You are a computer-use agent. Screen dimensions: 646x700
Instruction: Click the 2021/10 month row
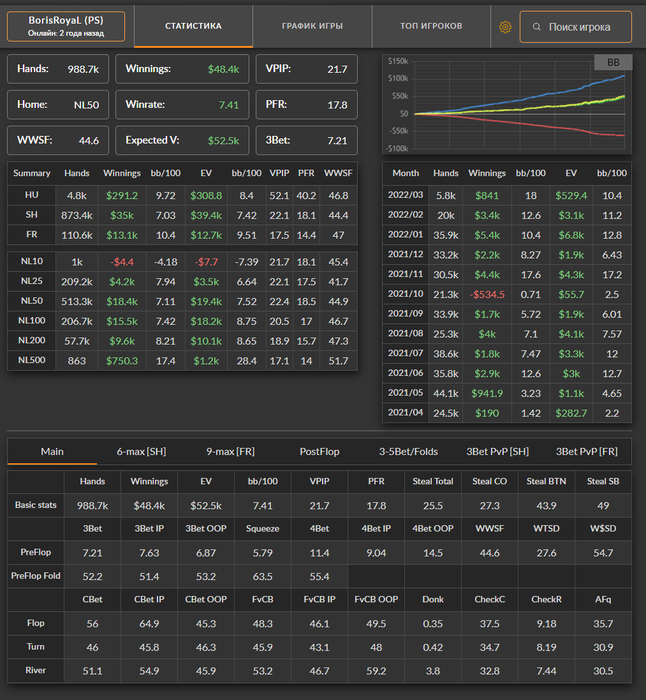tap(507, 294)
